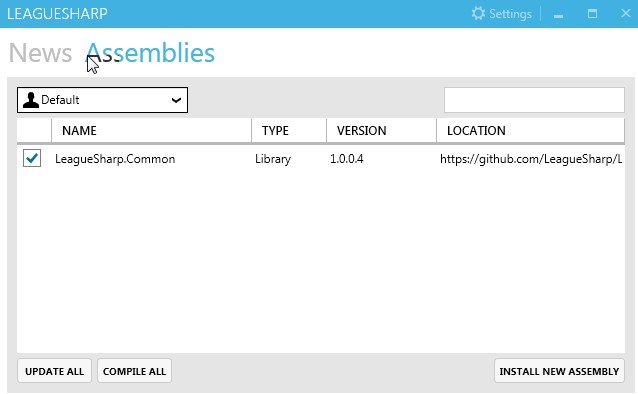Sort by the NAME column header

[151, 131]
